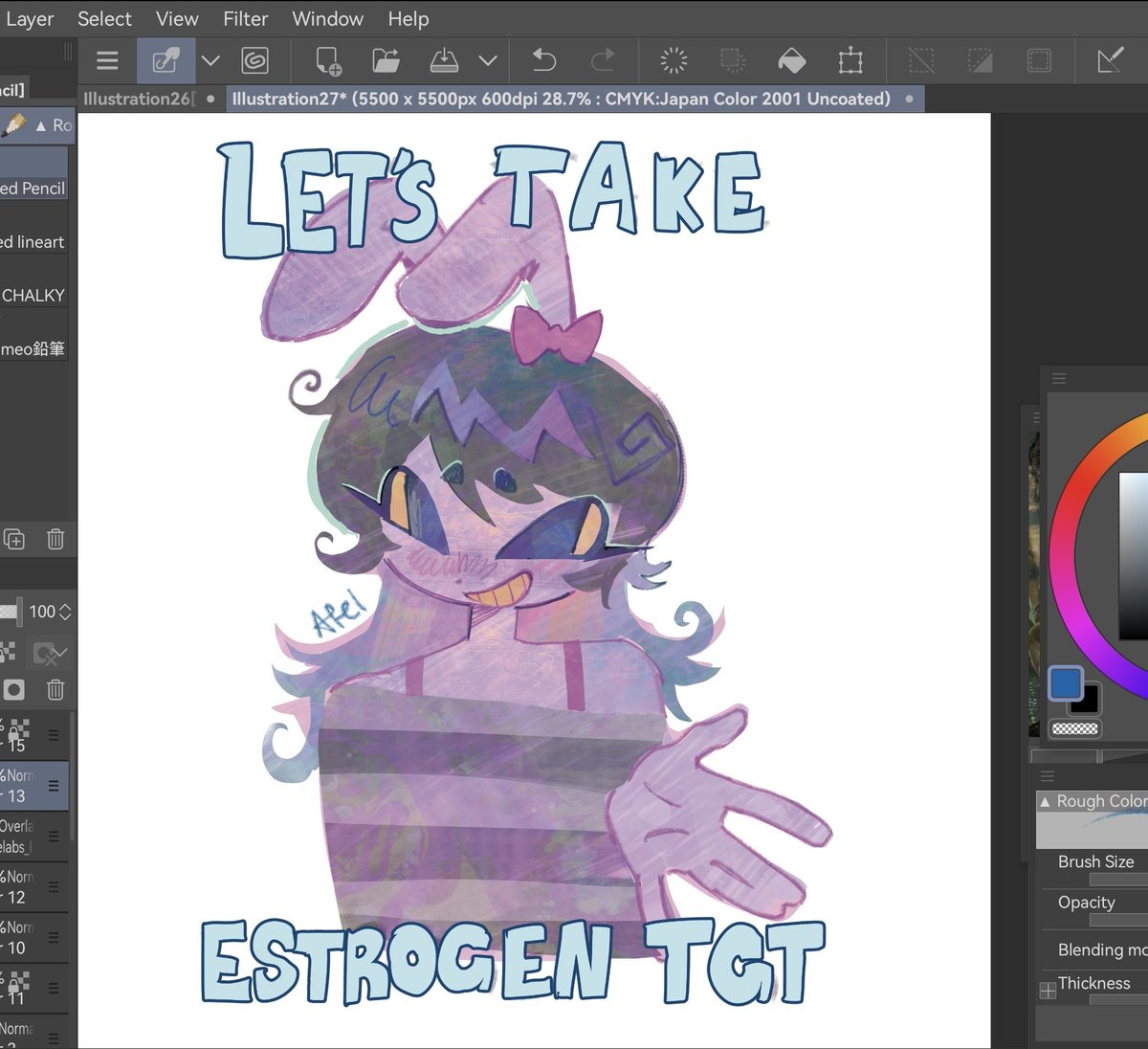Select the 'ed lineart' sub tool
This screenshot has width=1148, height=1049.
[33, 241]
